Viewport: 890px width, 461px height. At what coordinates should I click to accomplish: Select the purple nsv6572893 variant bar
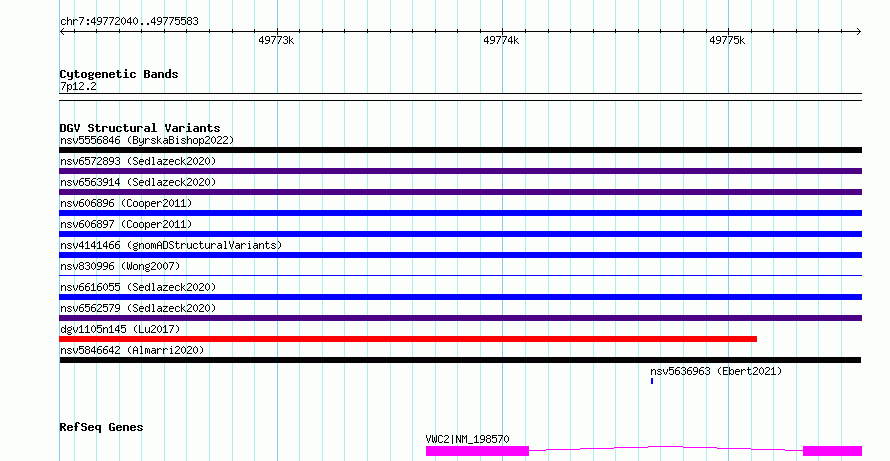pos(460,171)
